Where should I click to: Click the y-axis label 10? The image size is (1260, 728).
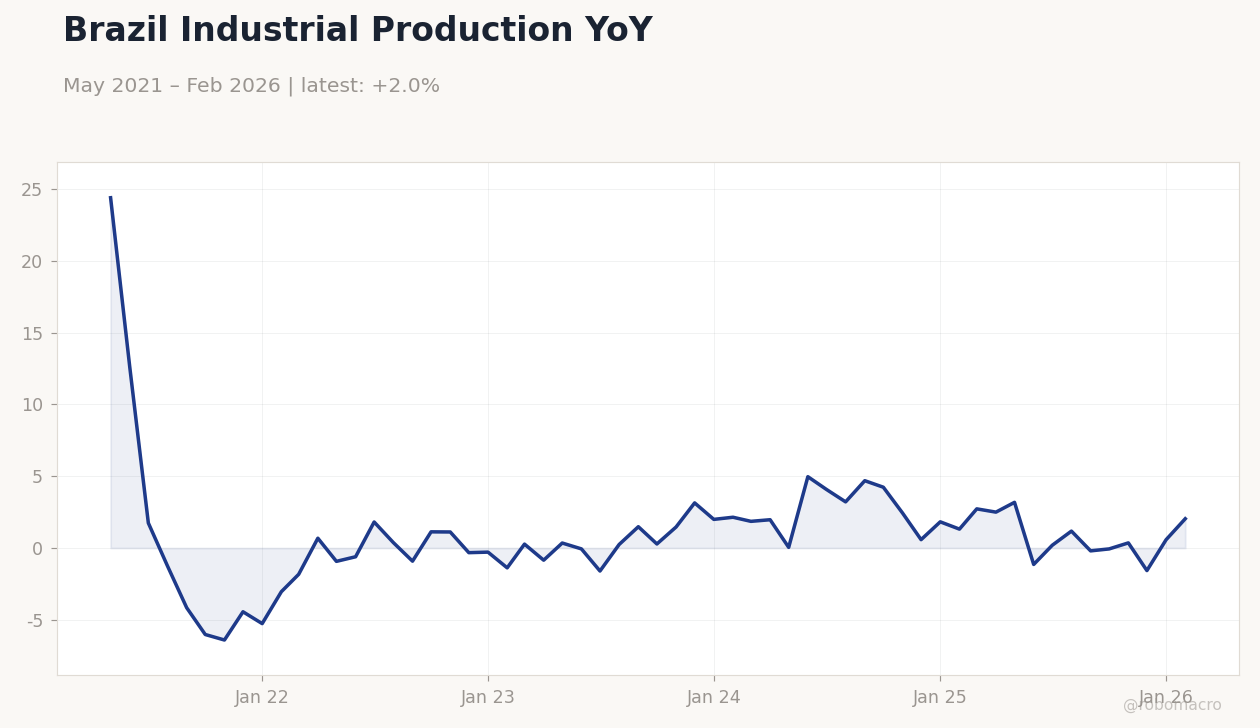[x=32, y=405]
